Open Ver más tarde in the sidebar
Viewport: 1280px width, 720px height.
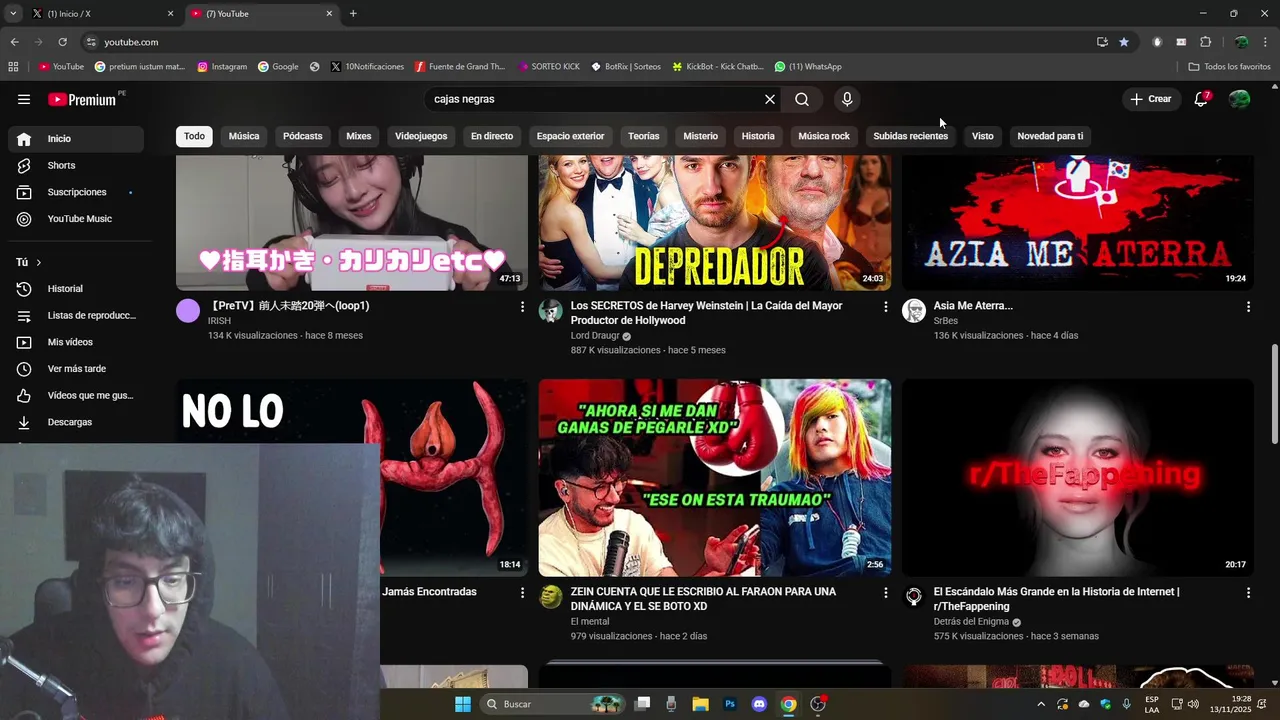tap(76, 369)
